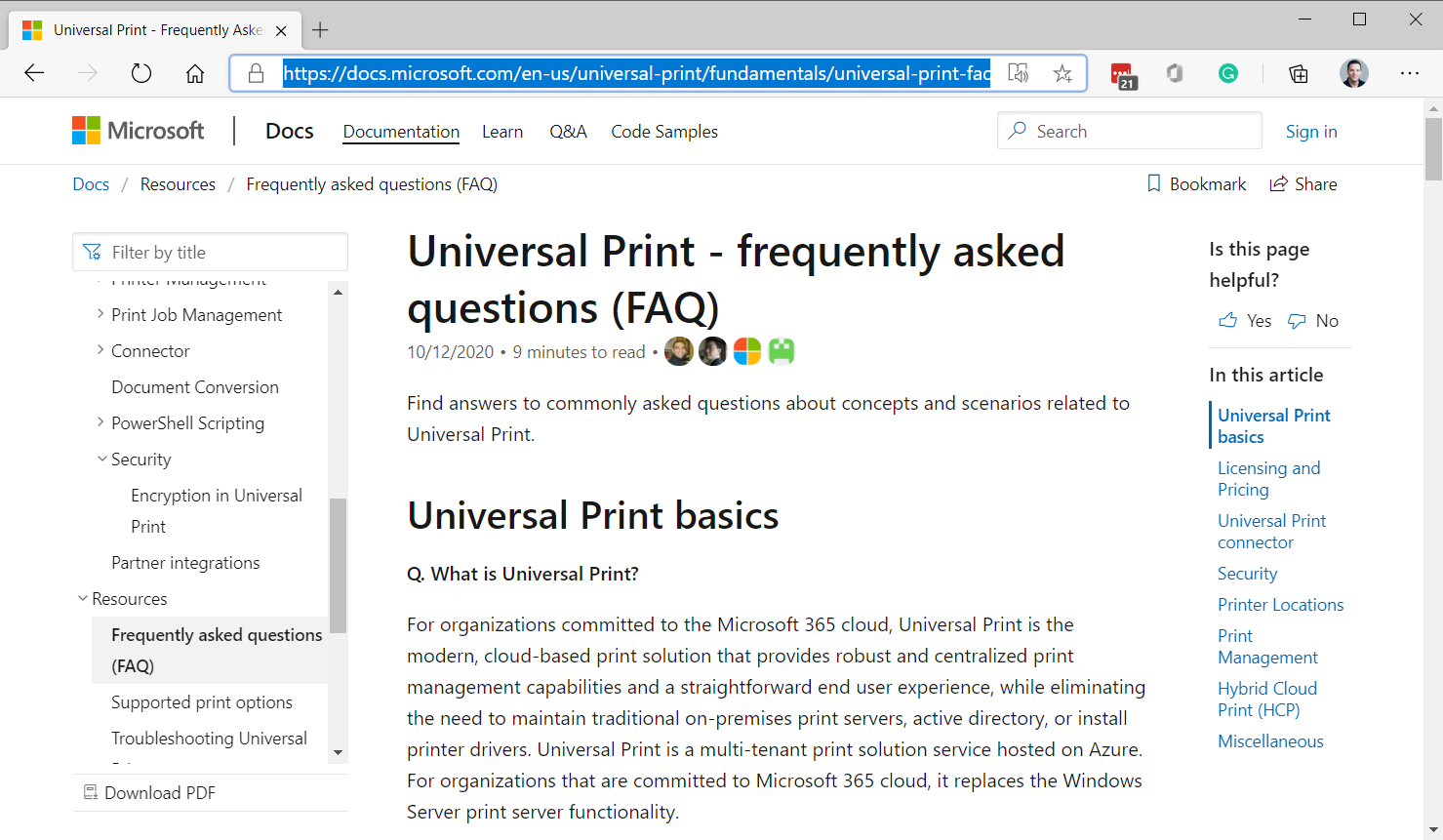
Task: Open the Q&A nav item
Action: [568, 132]
